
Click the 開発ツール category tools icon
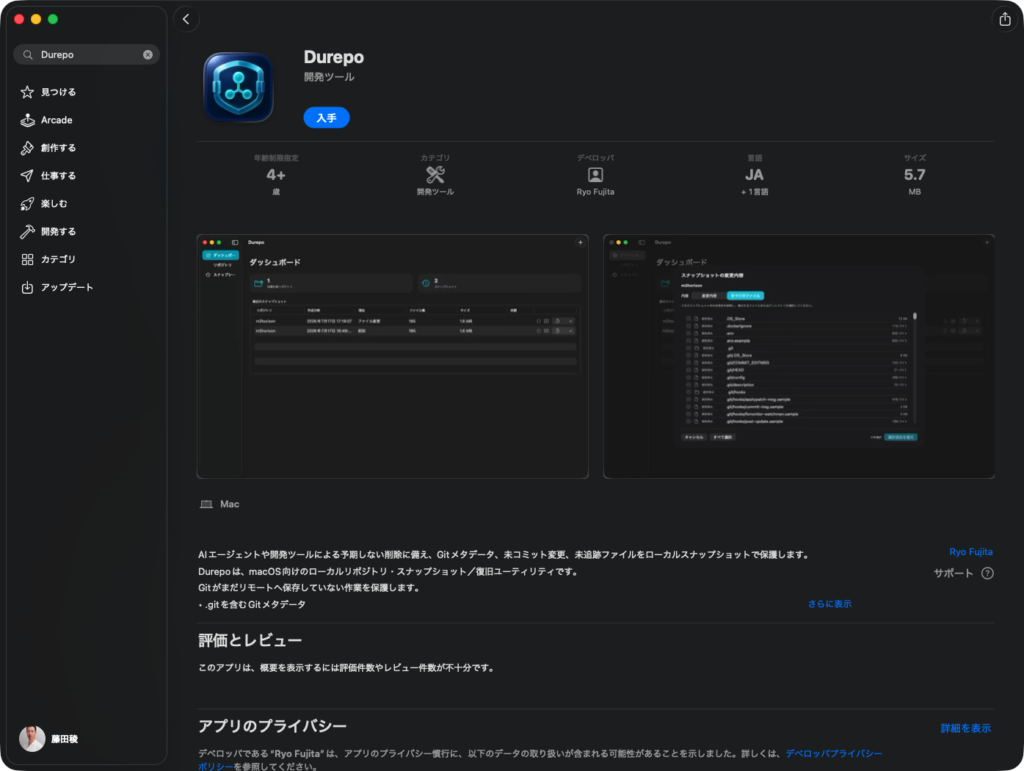(435, 174)
